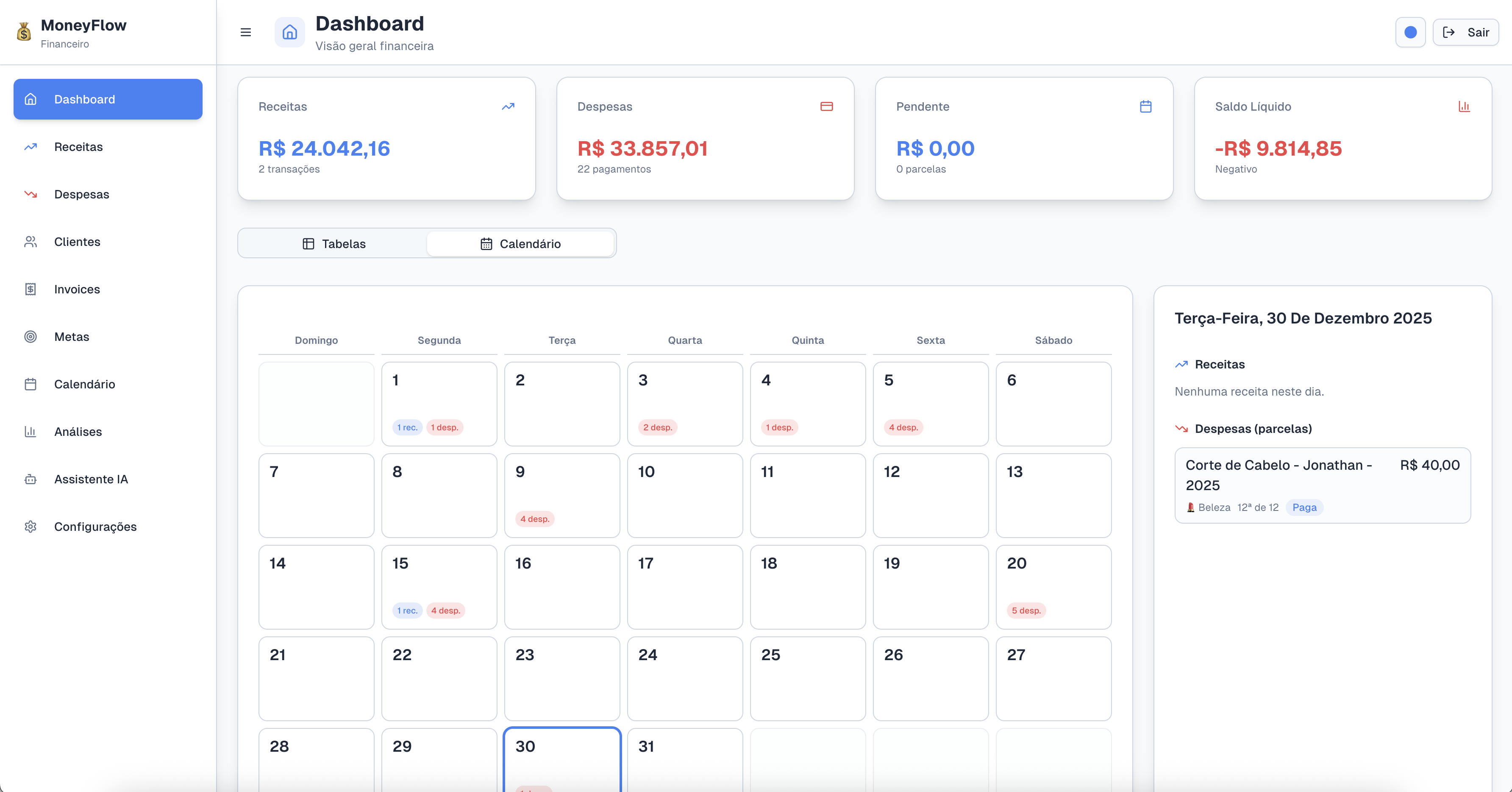Image resolution: width=1512 pixels, height=792 pixels.
Task: Click the 2 desp. badge on day 3
Action: pyautogui.click(x=657, y=427)
